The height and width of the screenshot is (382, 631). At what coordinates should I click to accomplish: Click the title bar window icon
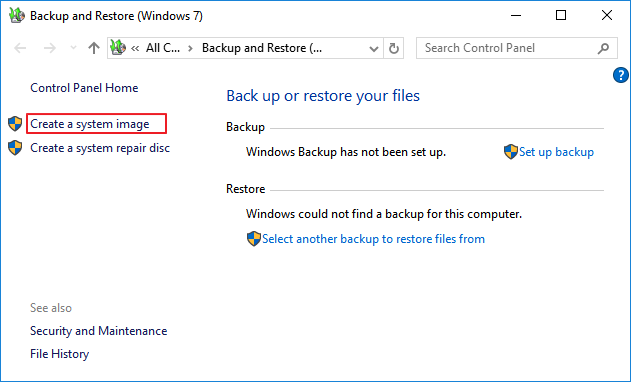(x=16, y=15)
